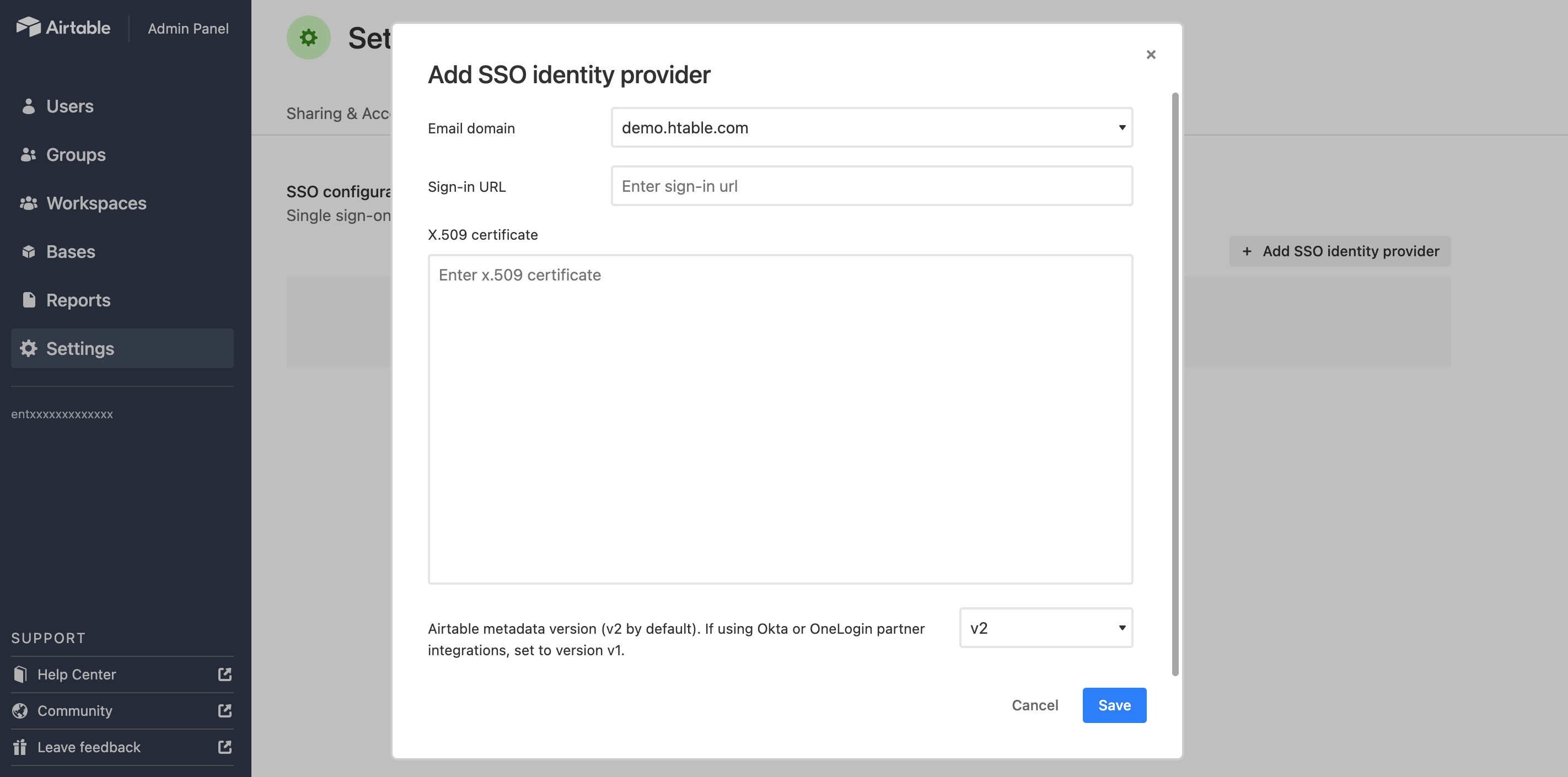Select Bases in the sidebar

coord(122,251)
